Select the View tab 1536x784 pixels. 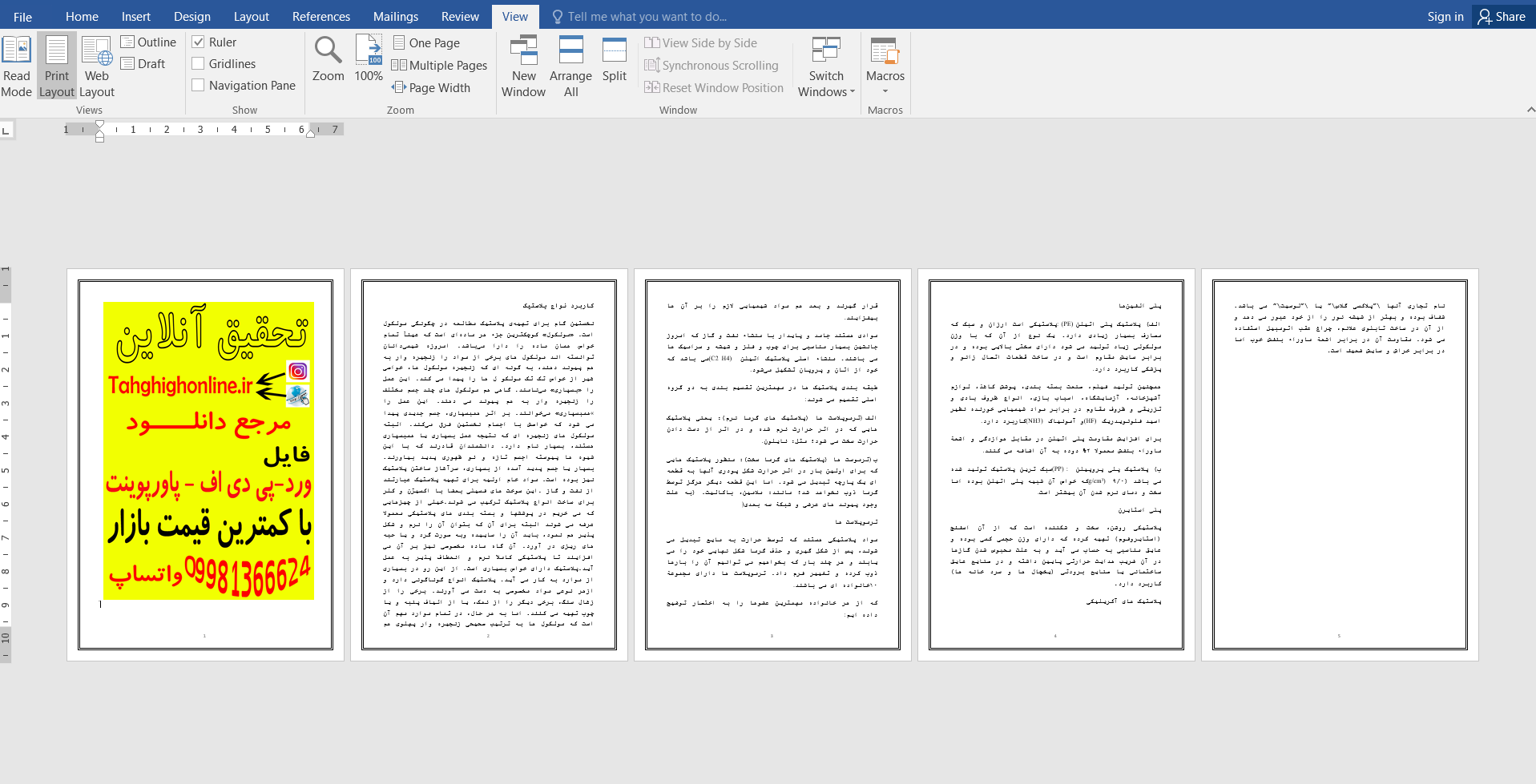click(x=515, y=17)
